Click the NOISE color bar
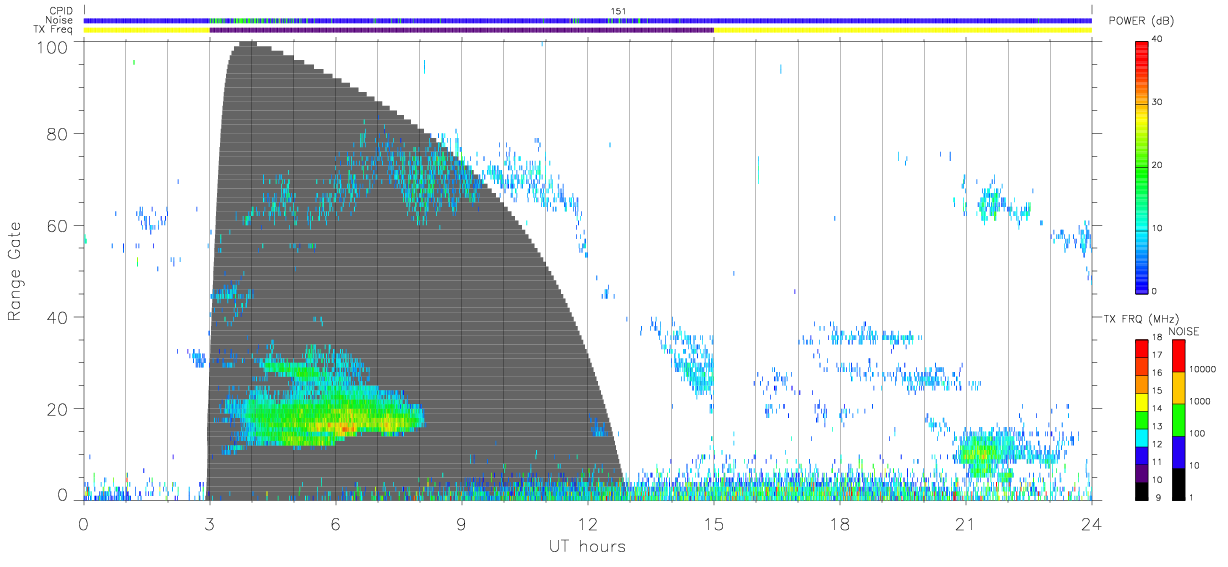 [1177, 420]
